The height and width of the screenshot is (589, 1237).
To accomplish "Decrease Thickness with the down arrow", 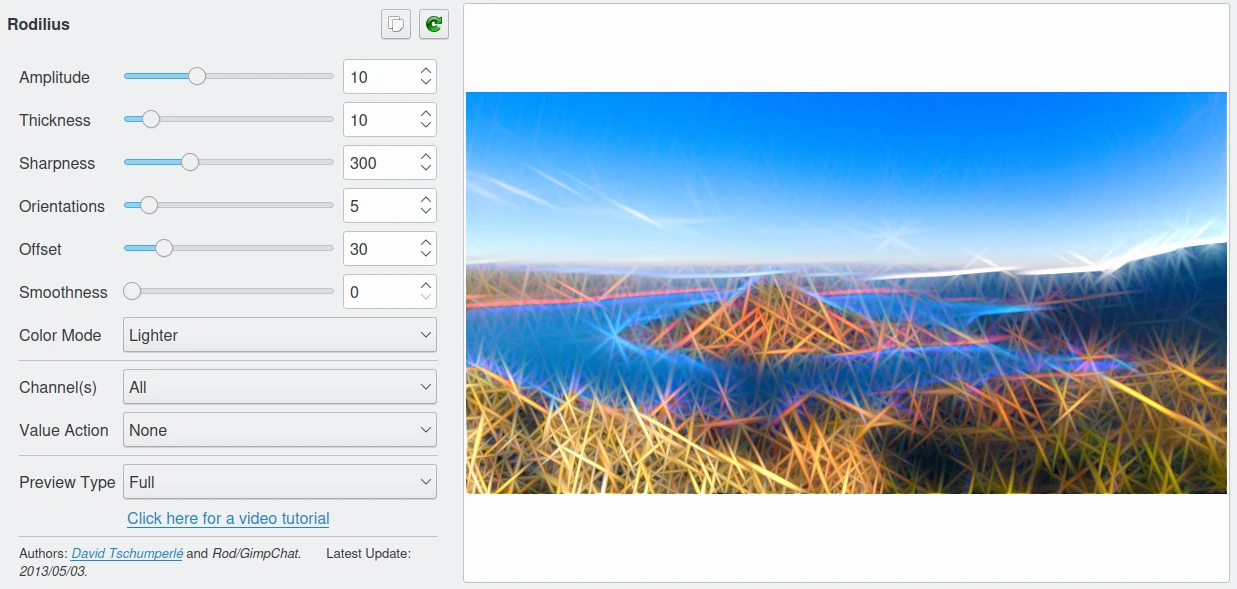I will tap(426, 126).
